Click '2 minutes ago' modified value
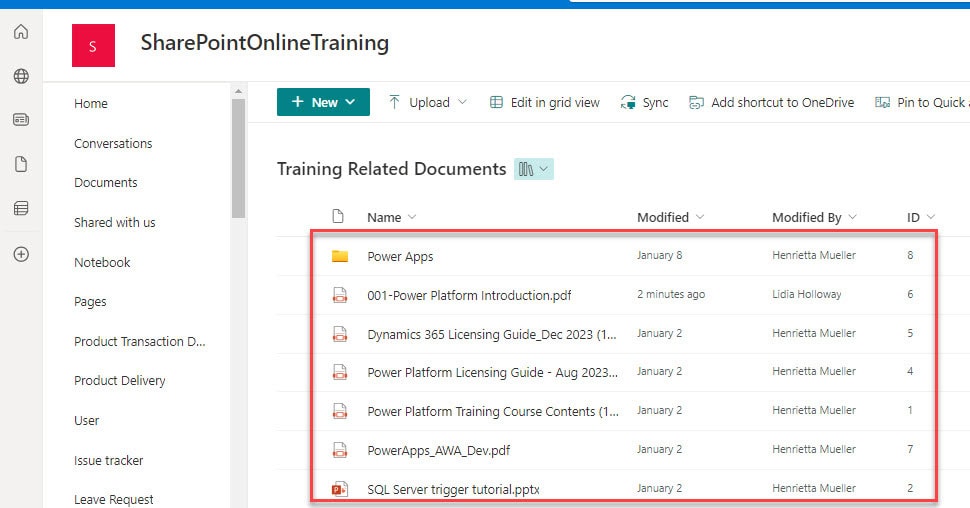970x508 pixels. coord(671,295)
